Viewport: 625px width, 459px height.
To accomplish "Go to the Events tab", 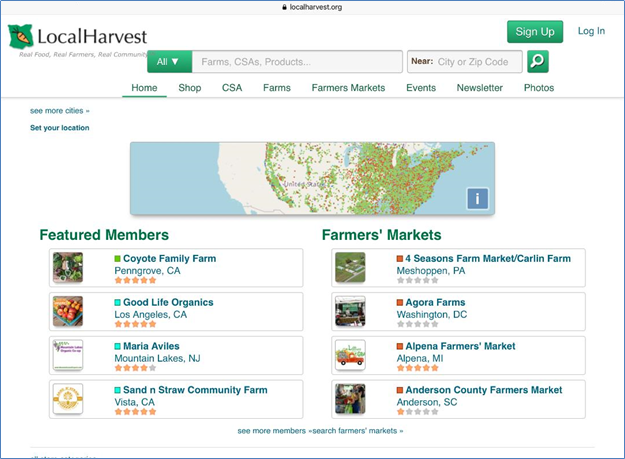I will tap(420, 88).
